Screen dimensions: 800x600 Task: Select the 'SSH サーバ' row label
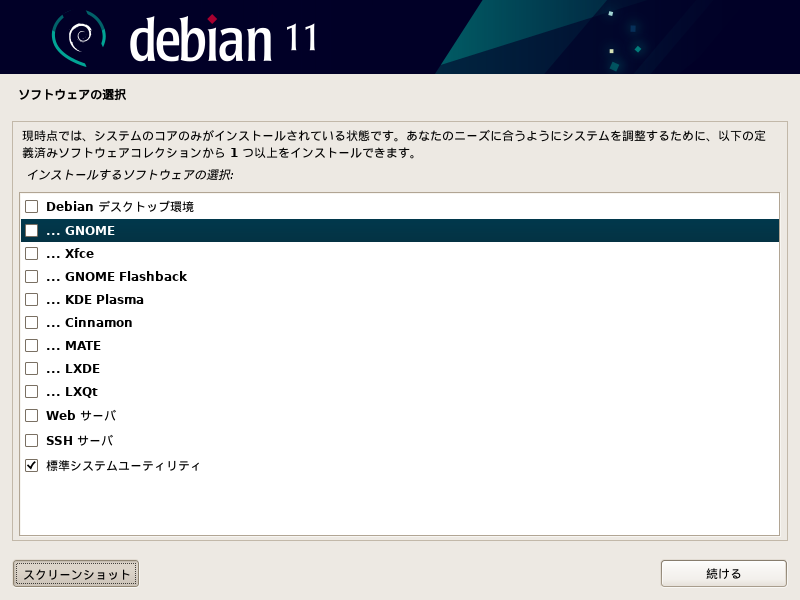click(80, 440)
